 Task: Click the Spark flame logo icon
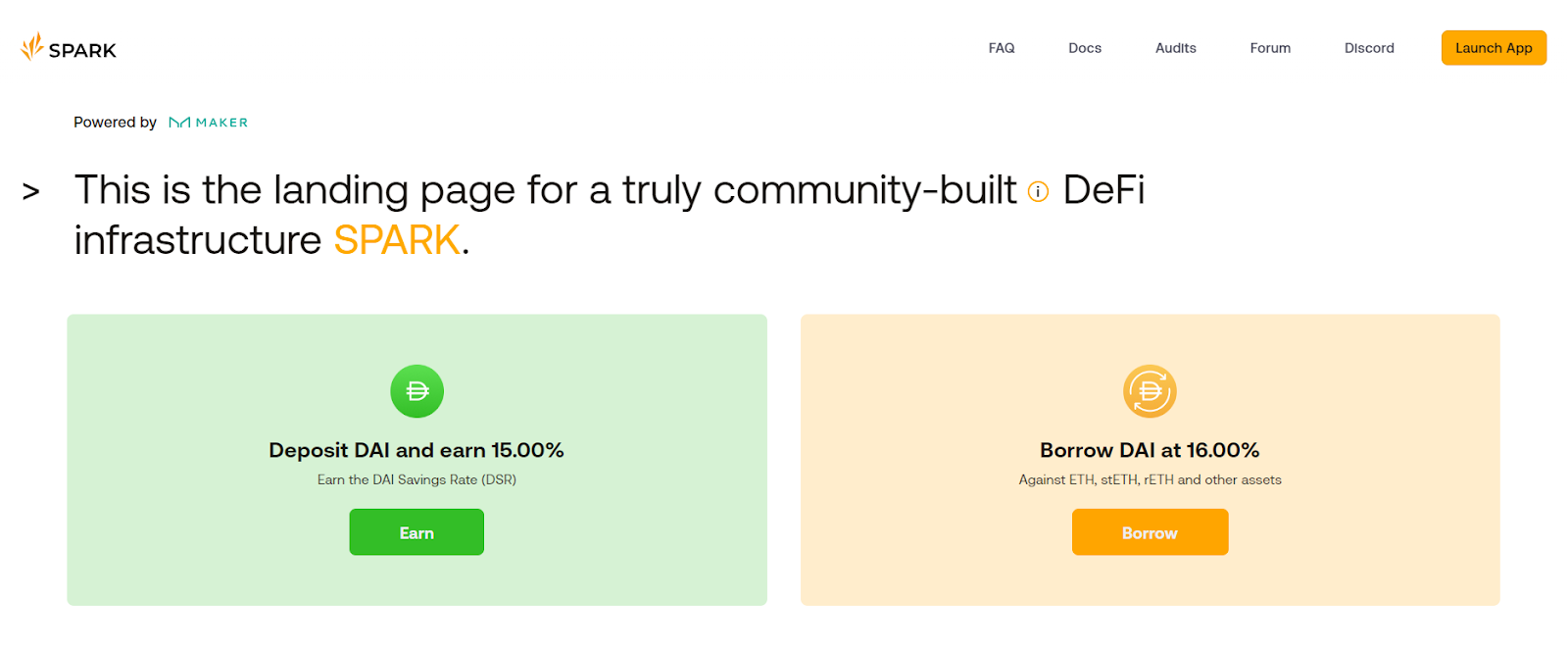[x=32, y=46]
